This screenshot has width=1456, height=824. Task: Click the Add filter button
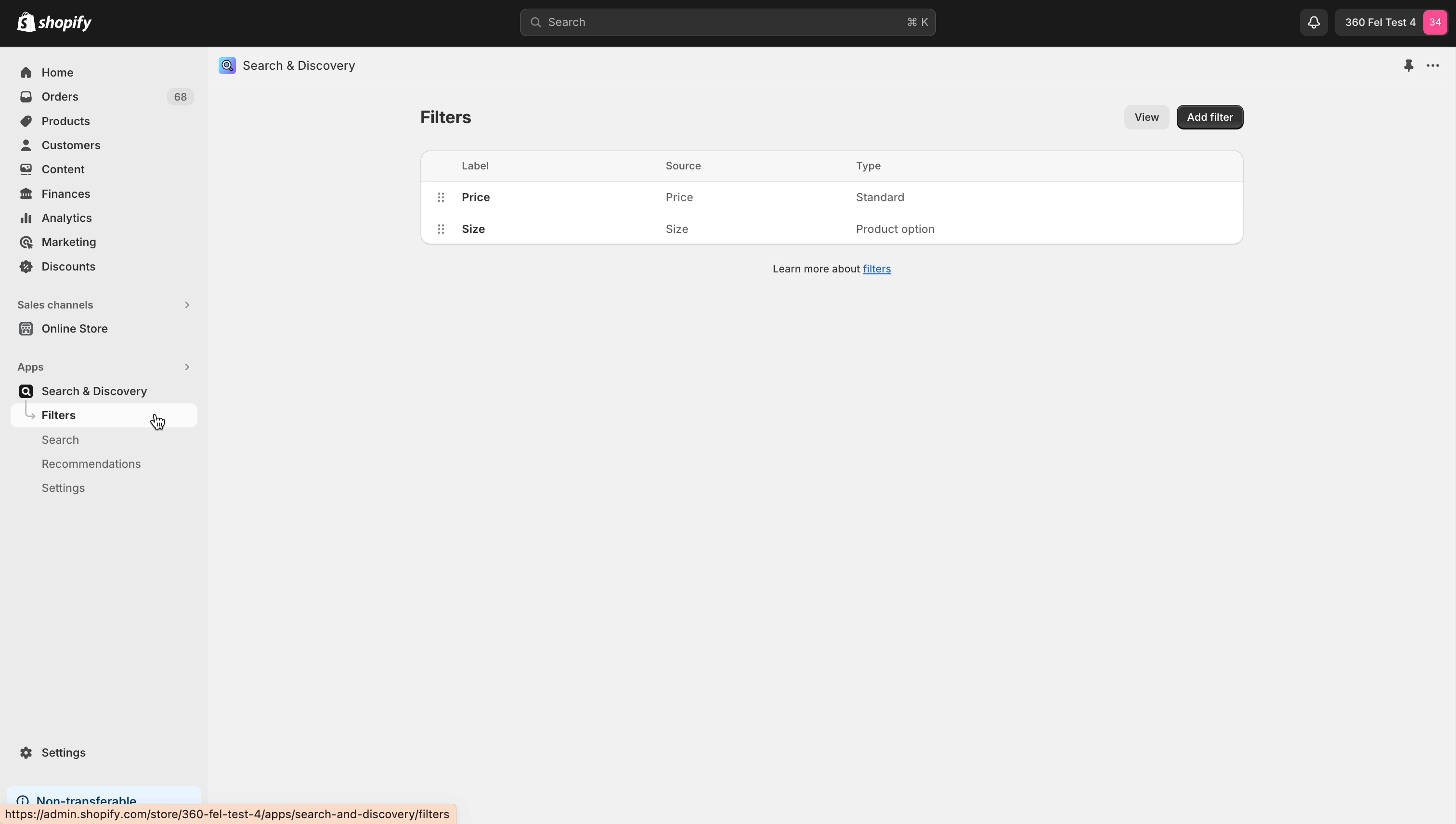[1210, 117]
